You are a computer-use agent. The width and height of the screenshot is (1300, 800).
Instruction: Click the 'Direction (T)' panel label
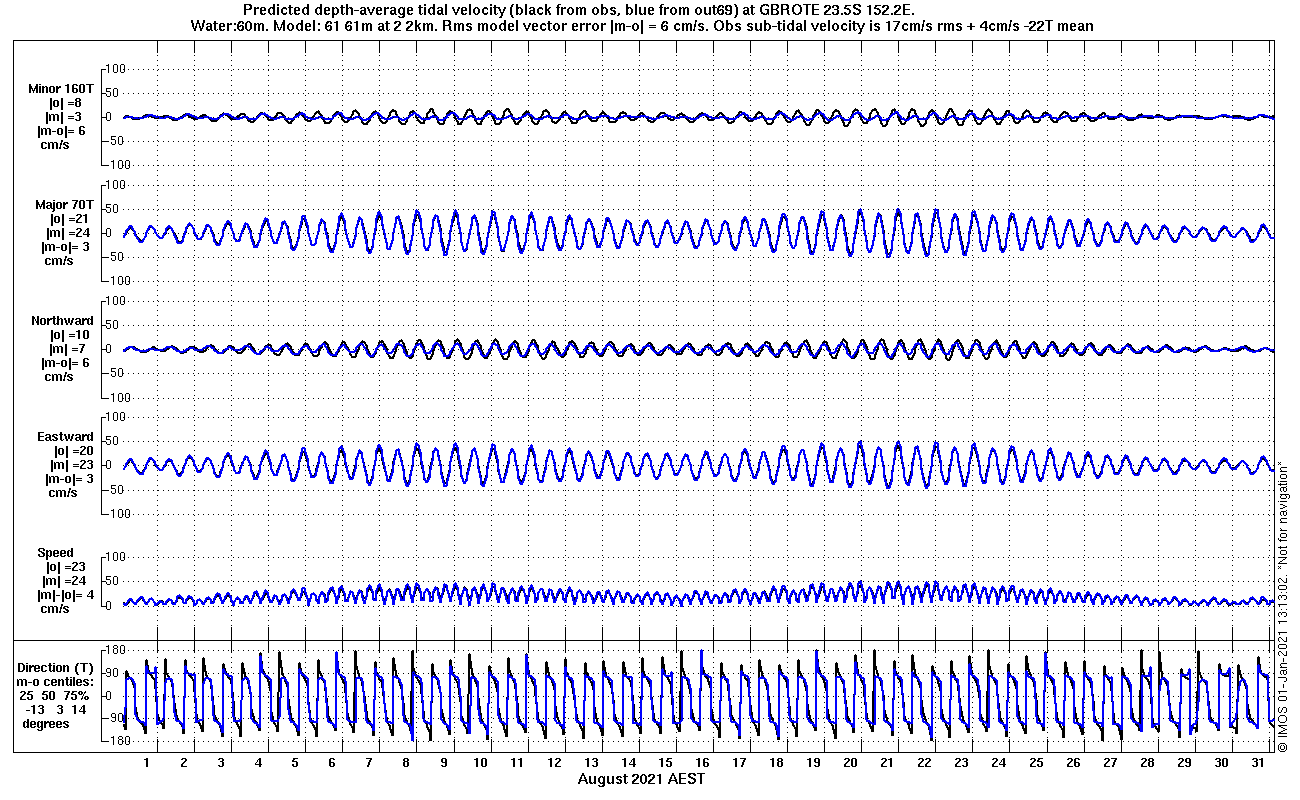click(x=57, y=668)
